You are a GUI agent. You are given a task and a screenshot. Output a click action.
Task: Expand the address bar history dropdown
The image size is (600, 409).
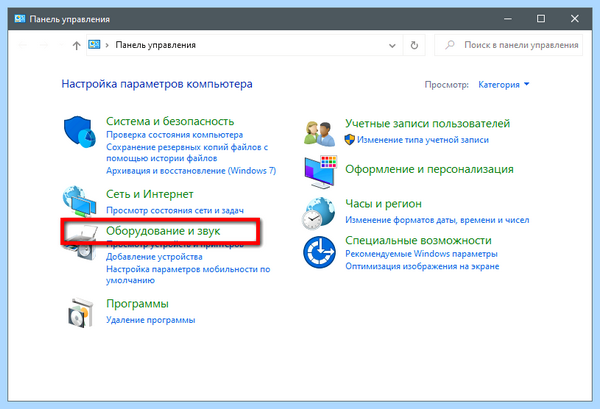pos(392,46)
